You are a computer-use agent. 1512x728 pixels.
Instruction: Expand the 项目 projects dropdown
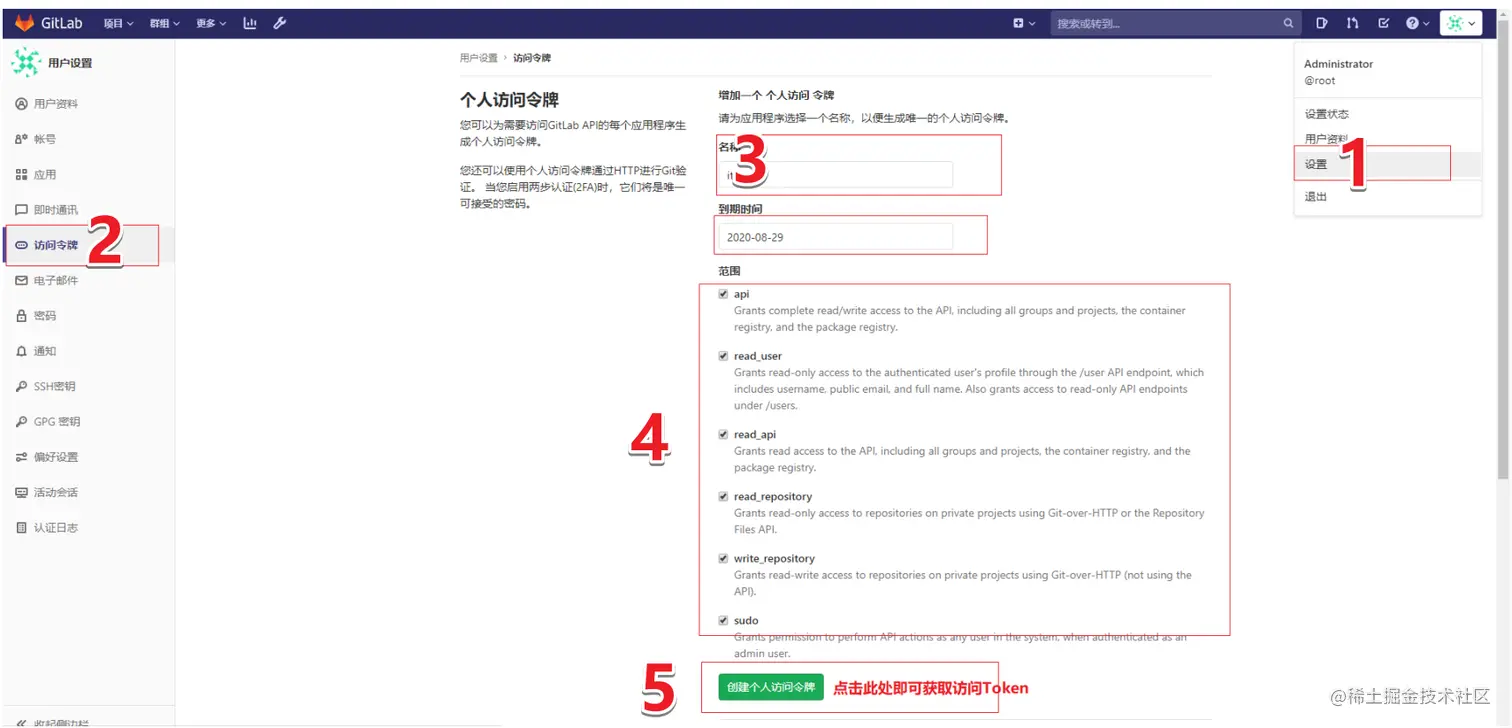[119, 23]
